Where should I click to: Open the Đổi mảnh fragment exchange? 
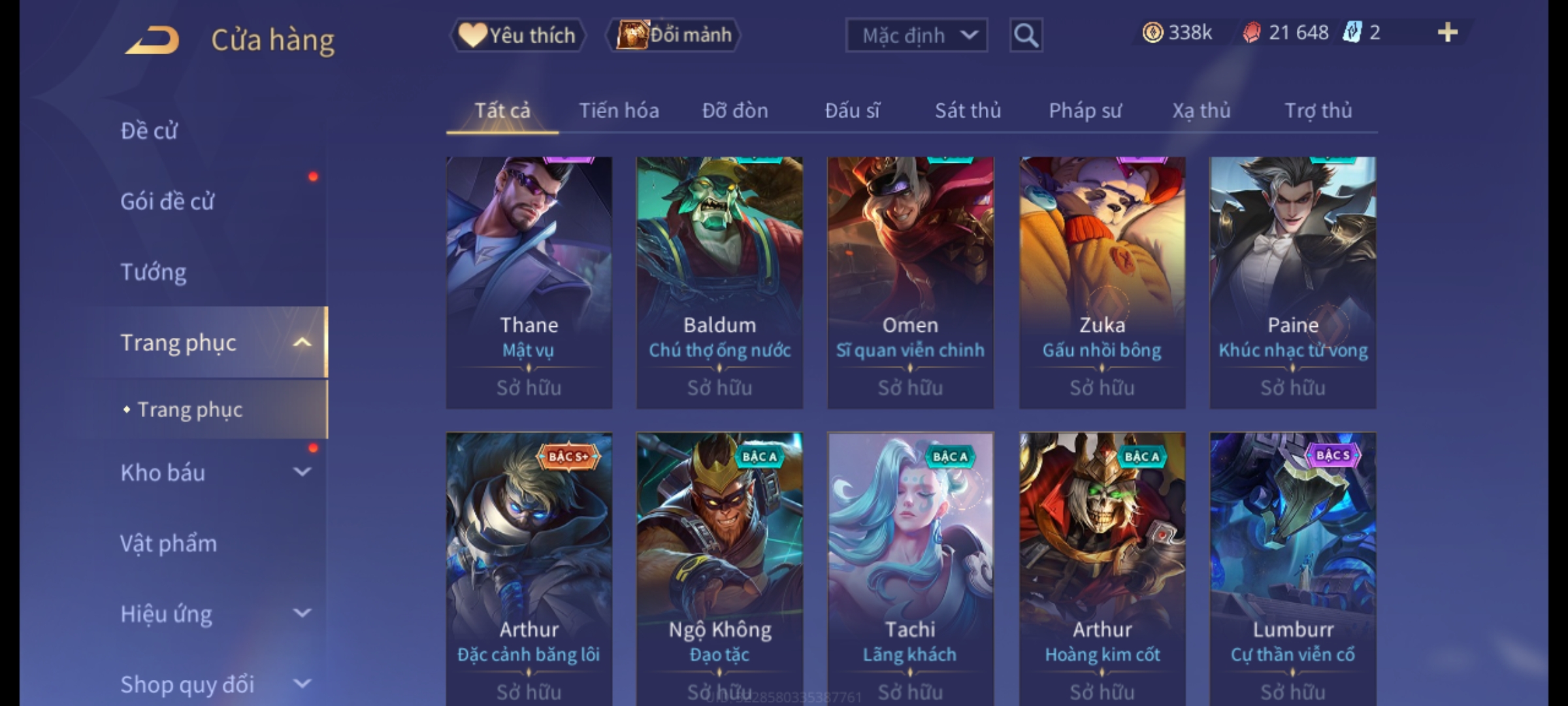click(674, 35)
